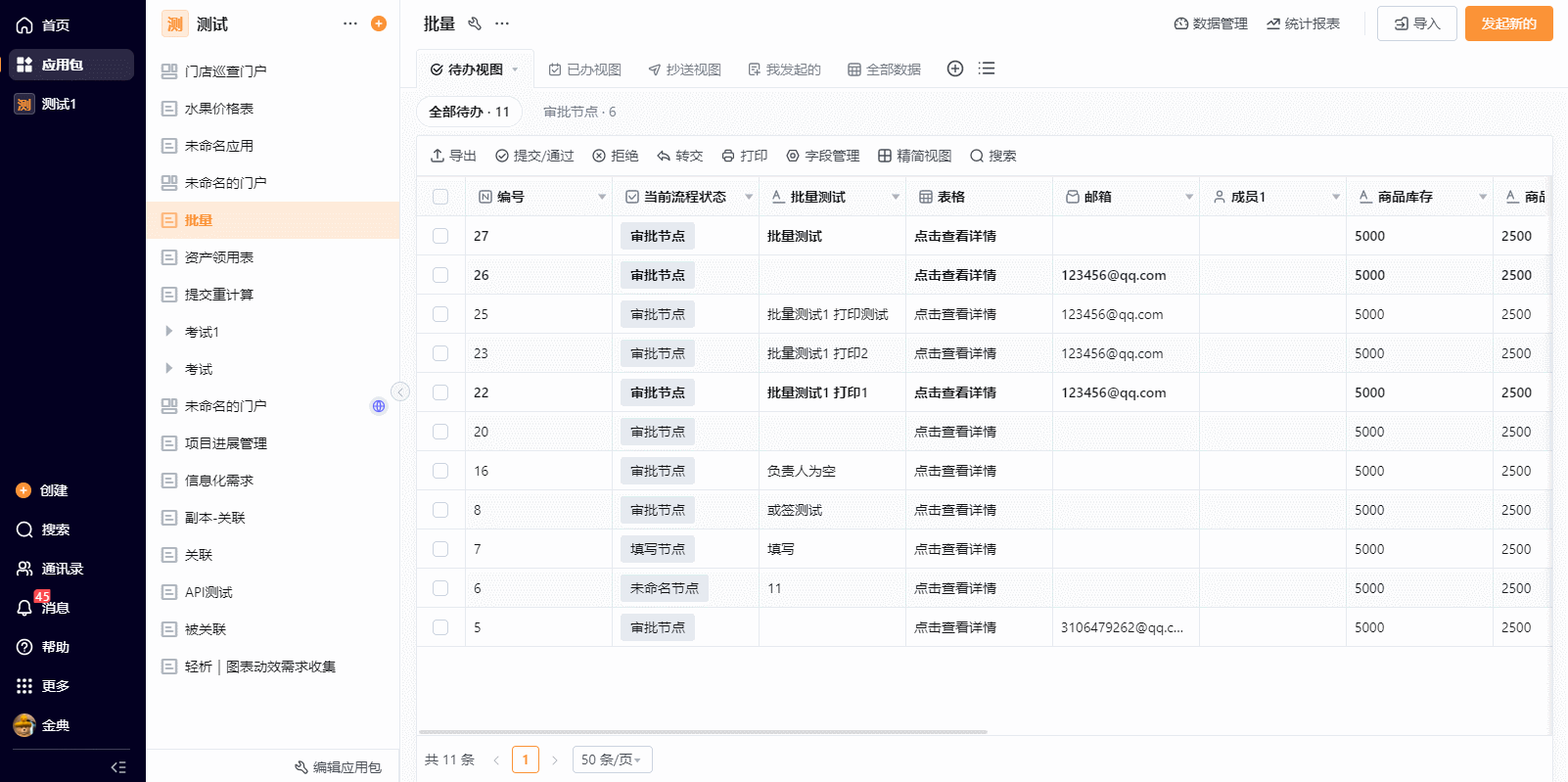Screen dimensions: 1568x782
Task: Open the 金典 user avatar
Action: coord(24,725)
